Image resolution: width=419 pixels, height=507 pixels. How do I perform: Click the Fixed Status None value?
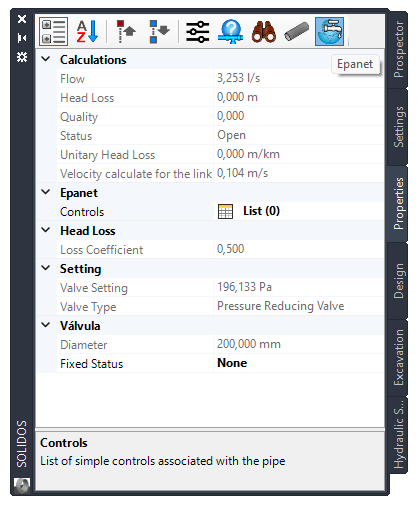(x=232, y=363)
